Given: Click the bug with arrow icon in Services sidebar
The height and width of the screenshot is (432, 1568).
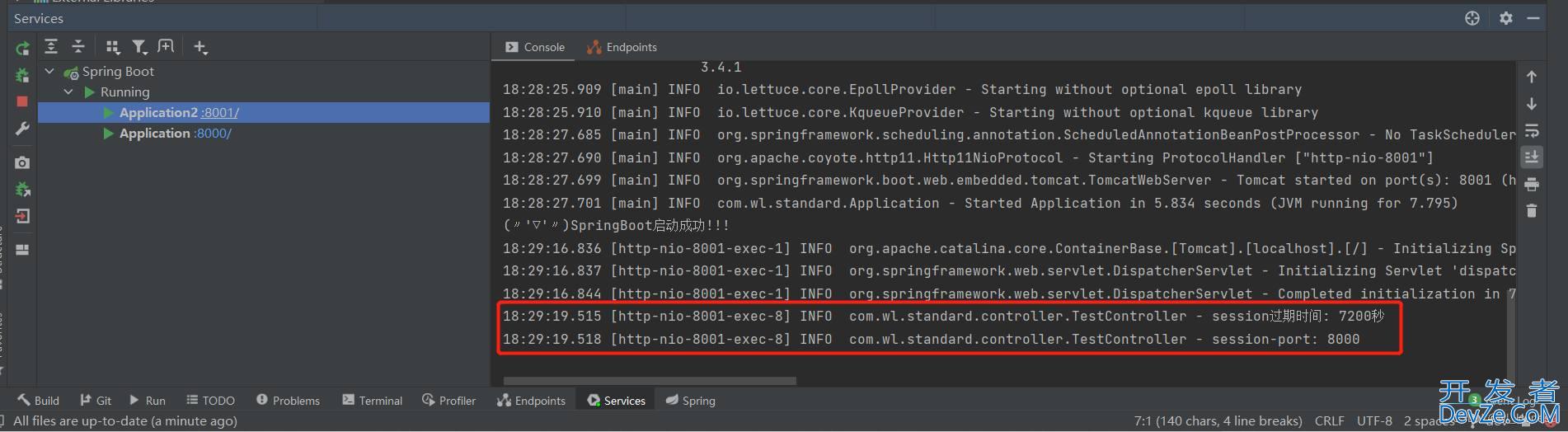Looking at the screenshot, I should coord(22,190).
